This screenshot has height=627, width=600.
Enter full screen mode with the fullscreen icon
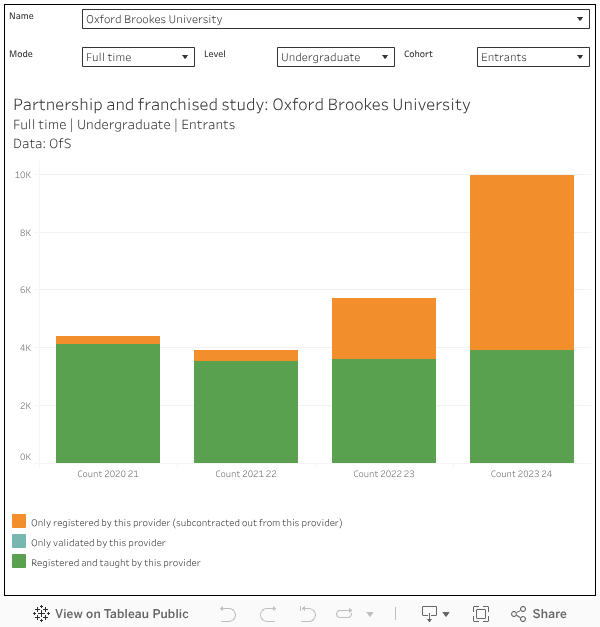point(480,614)
